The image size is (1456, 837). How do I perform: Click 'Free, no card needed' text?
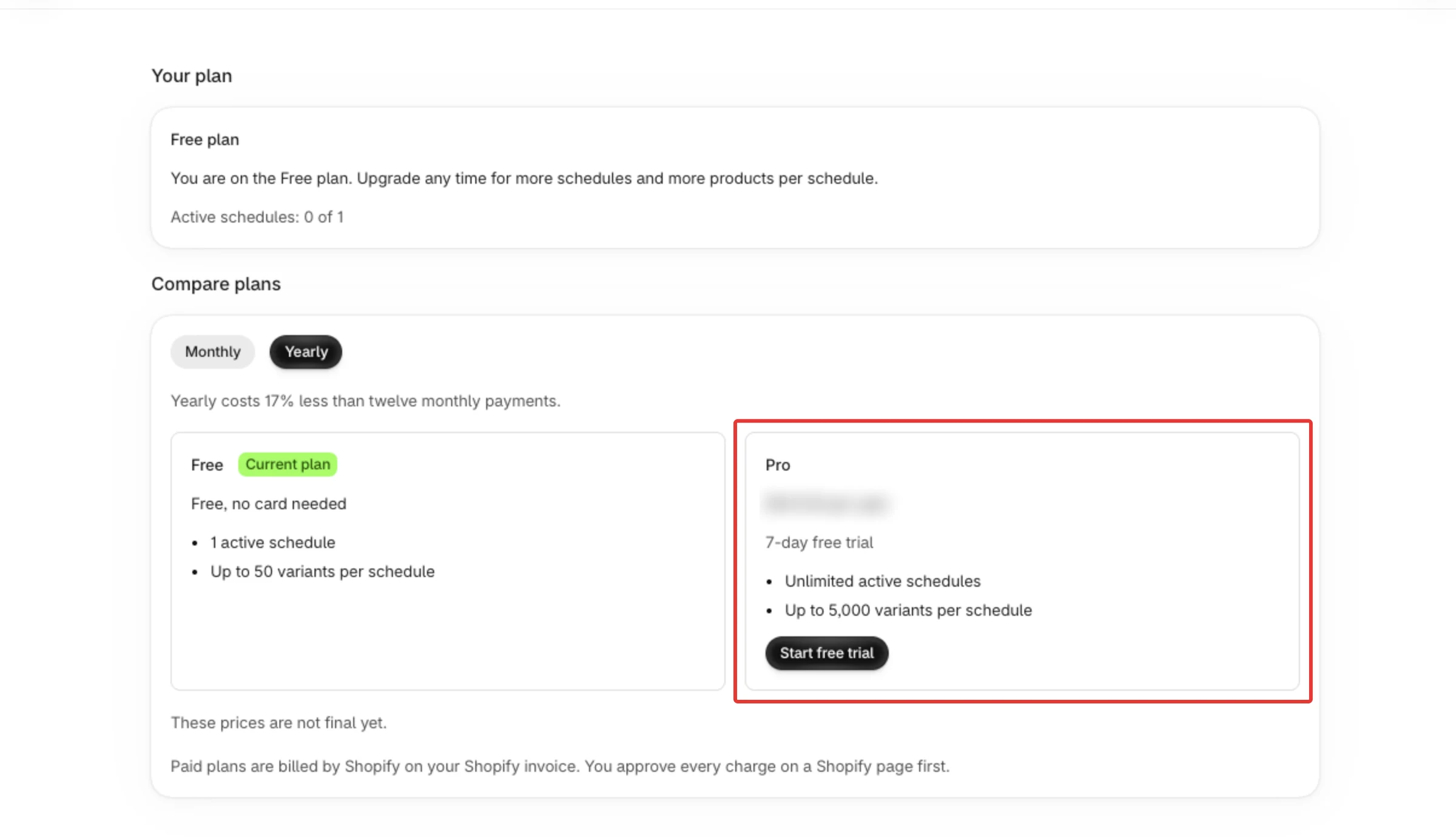269,504
